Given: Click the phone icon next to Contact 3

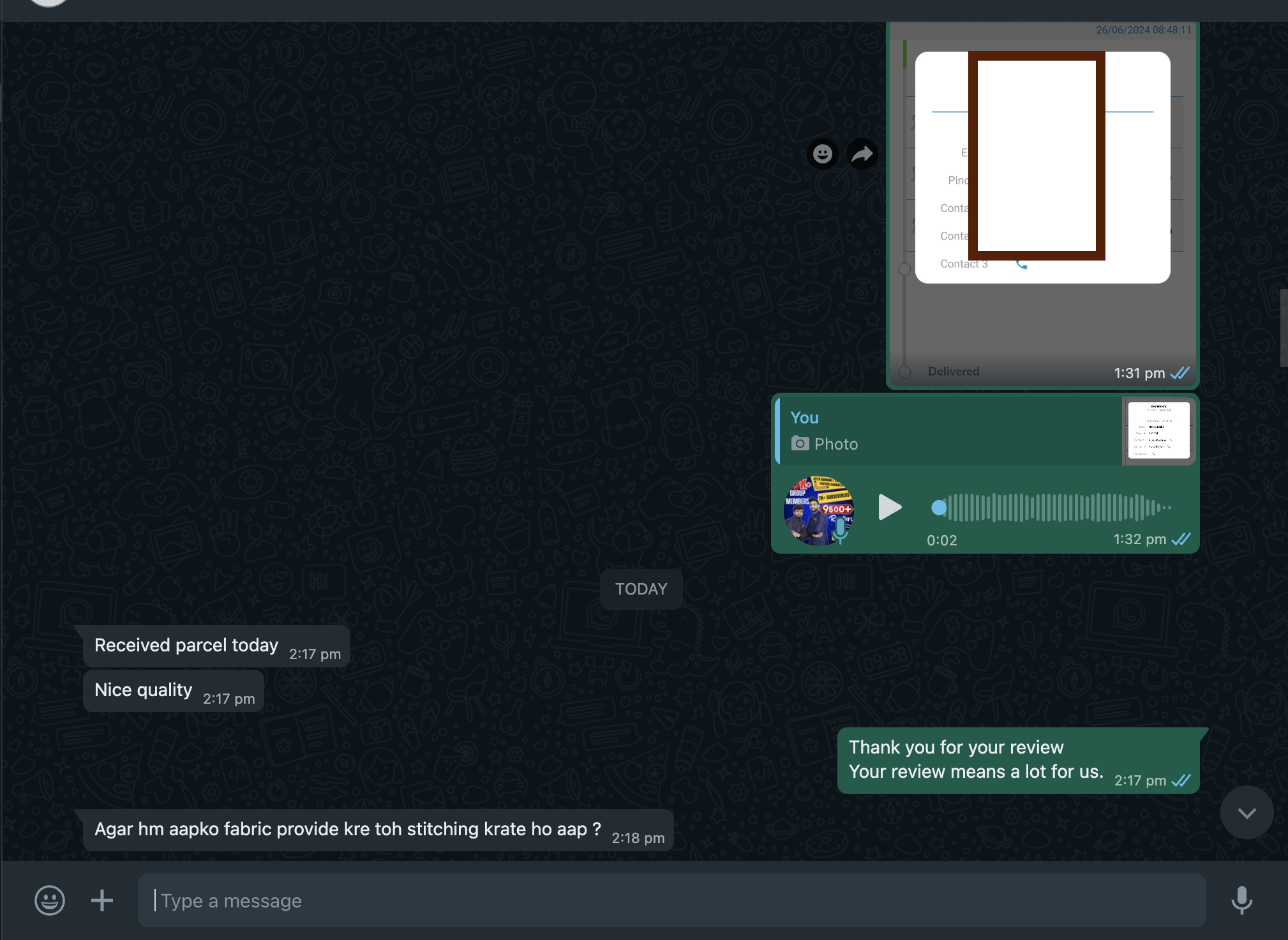Looking at the screenshot, I should (1021, 264).
